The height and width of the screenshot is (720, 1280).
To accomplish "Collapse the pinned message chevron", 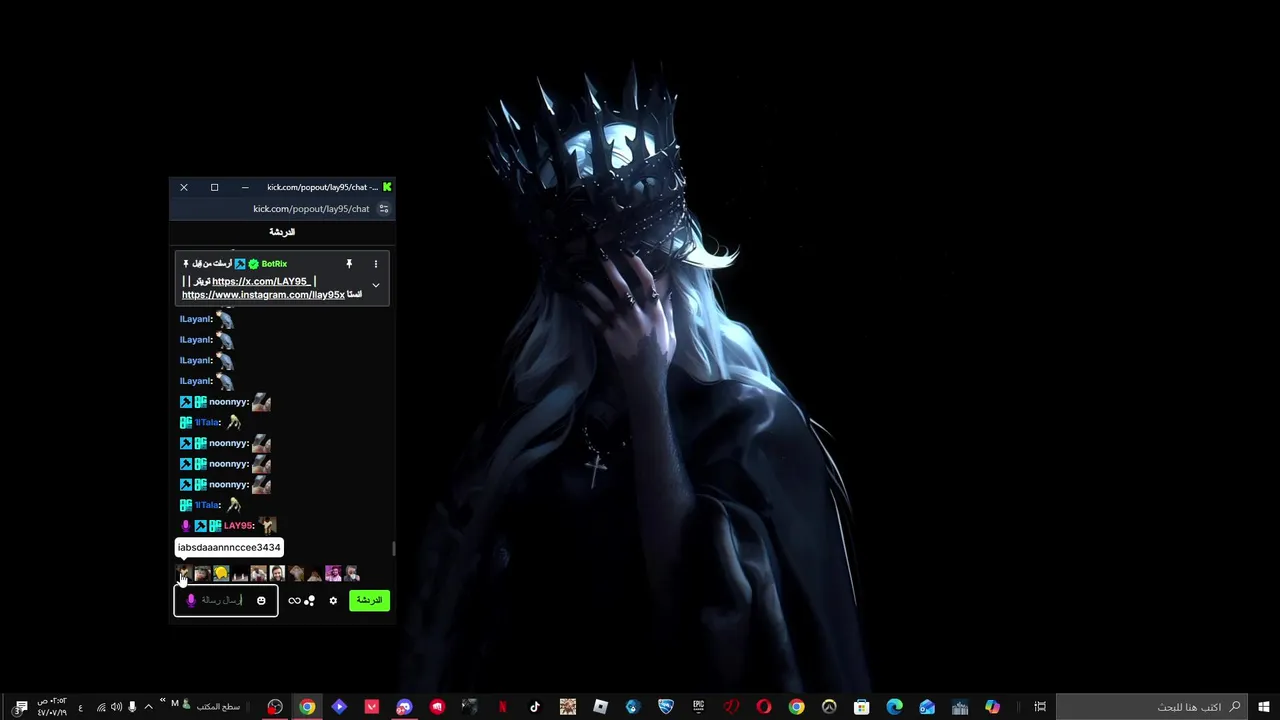I will tap(376, 285).
